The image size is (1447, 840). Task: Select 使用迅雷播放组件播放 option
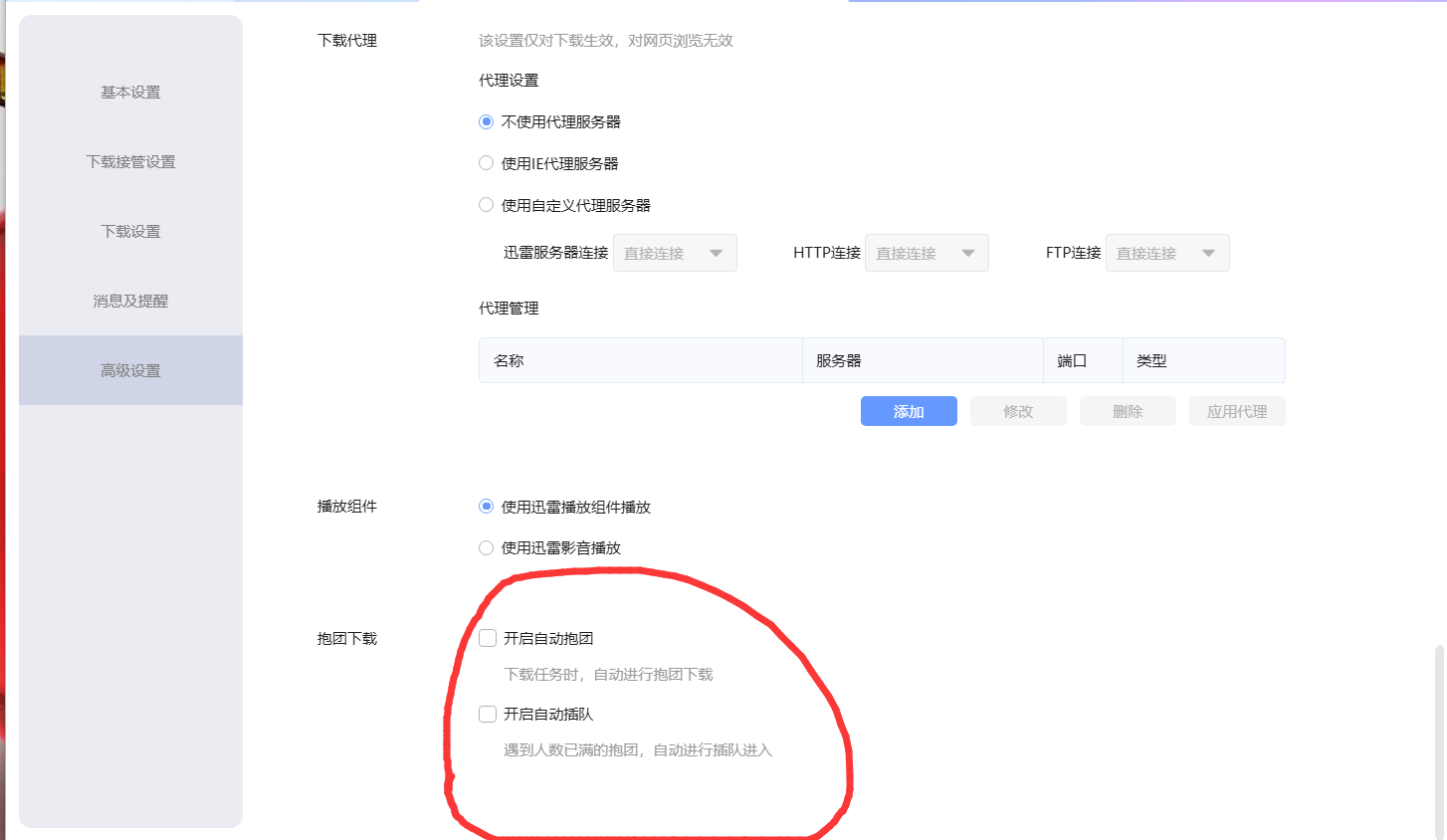pos(486,507)
